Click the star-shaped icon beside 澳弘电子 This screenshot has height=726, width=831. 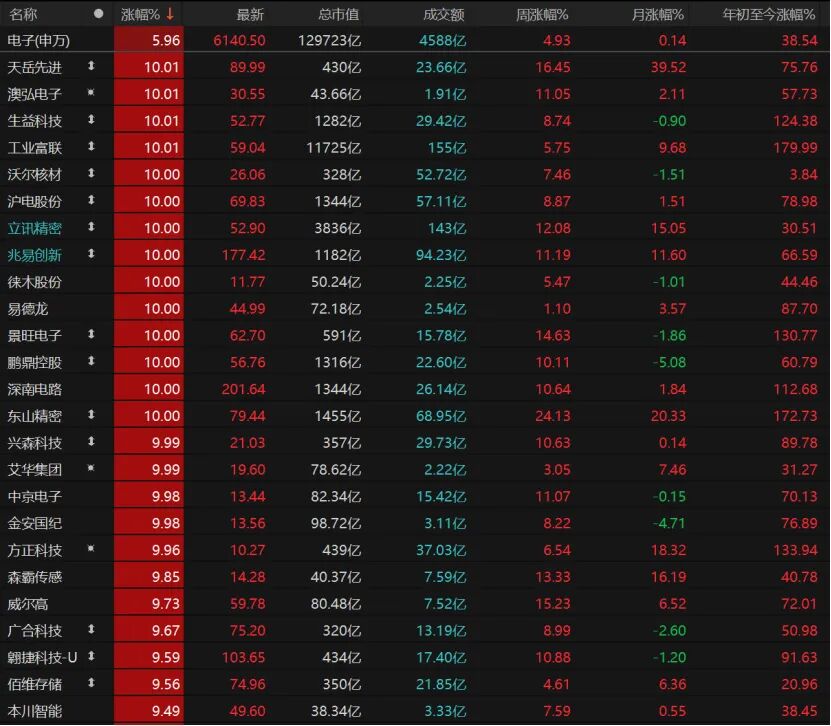click(91, 92)
